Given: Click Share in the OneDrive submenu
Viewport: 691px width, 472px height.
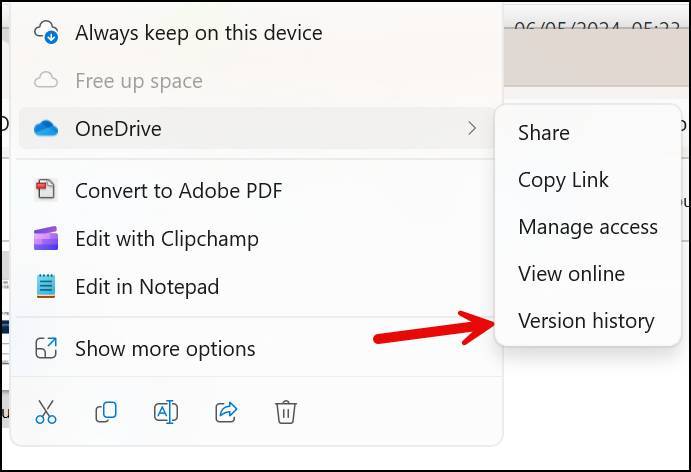Looking at the screenshot, I should (544, 133).
